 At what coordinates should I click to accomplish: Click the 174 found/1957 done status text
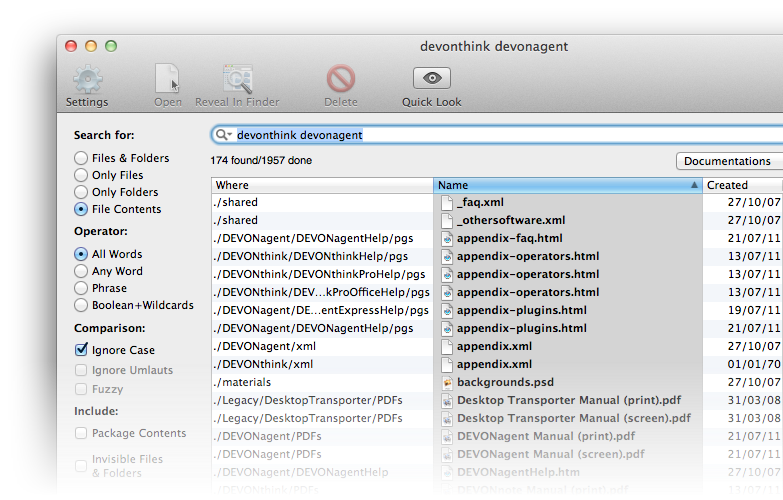(261, 160)
